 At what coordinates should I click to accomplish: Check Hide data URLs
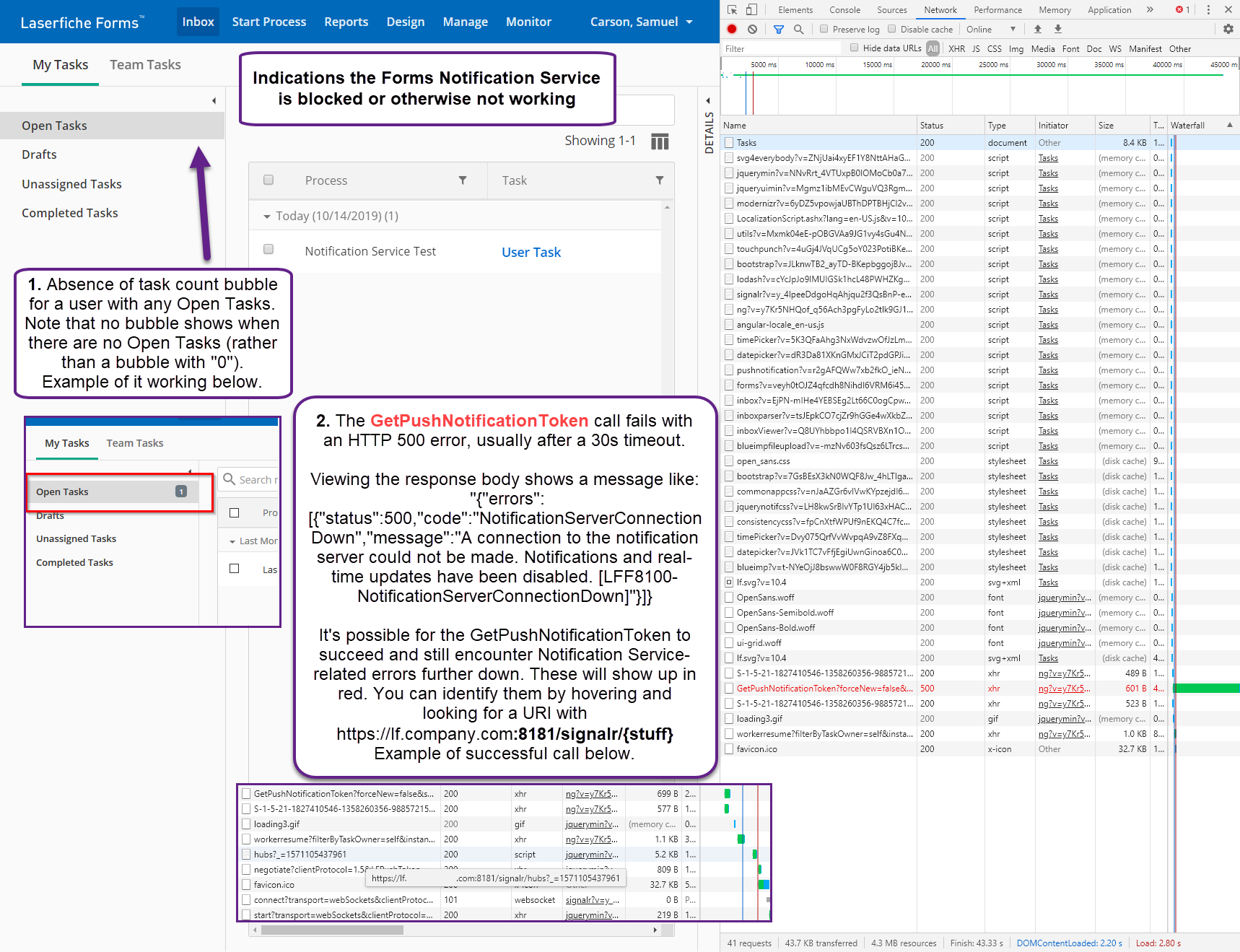[855, 48]
